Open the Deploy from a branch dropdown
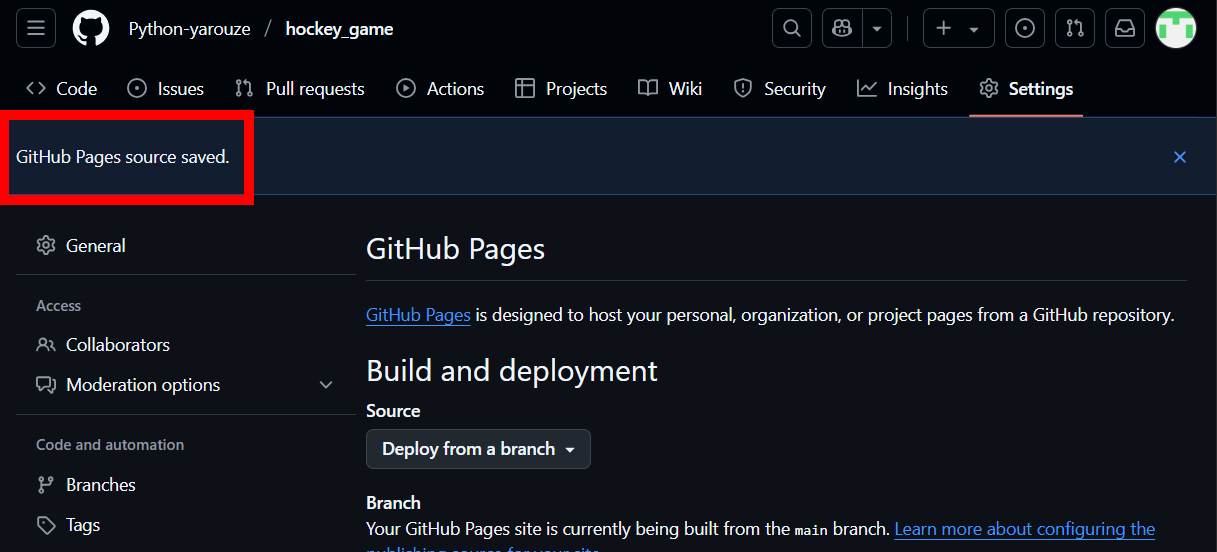Viewport: 1217px width, 552px height. 478,449
